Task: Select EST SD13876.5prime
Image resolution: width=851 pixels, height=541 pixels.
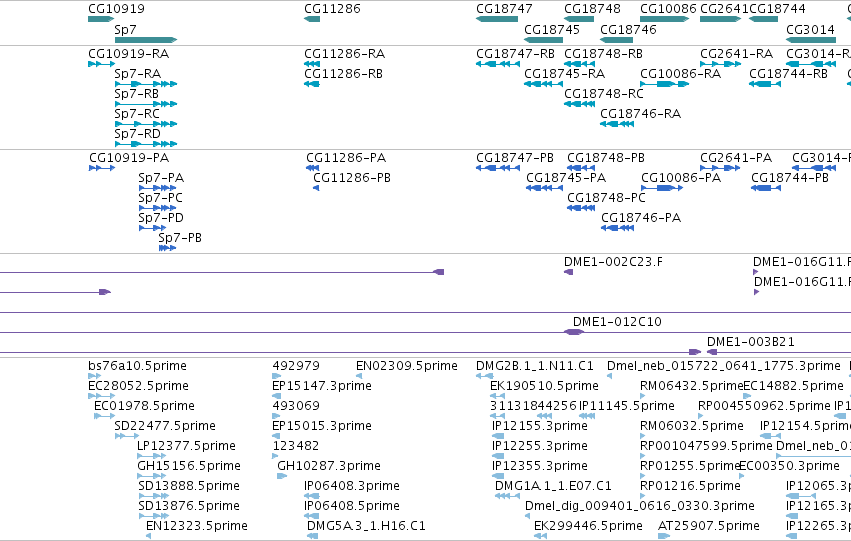Action: coord(189,506)
